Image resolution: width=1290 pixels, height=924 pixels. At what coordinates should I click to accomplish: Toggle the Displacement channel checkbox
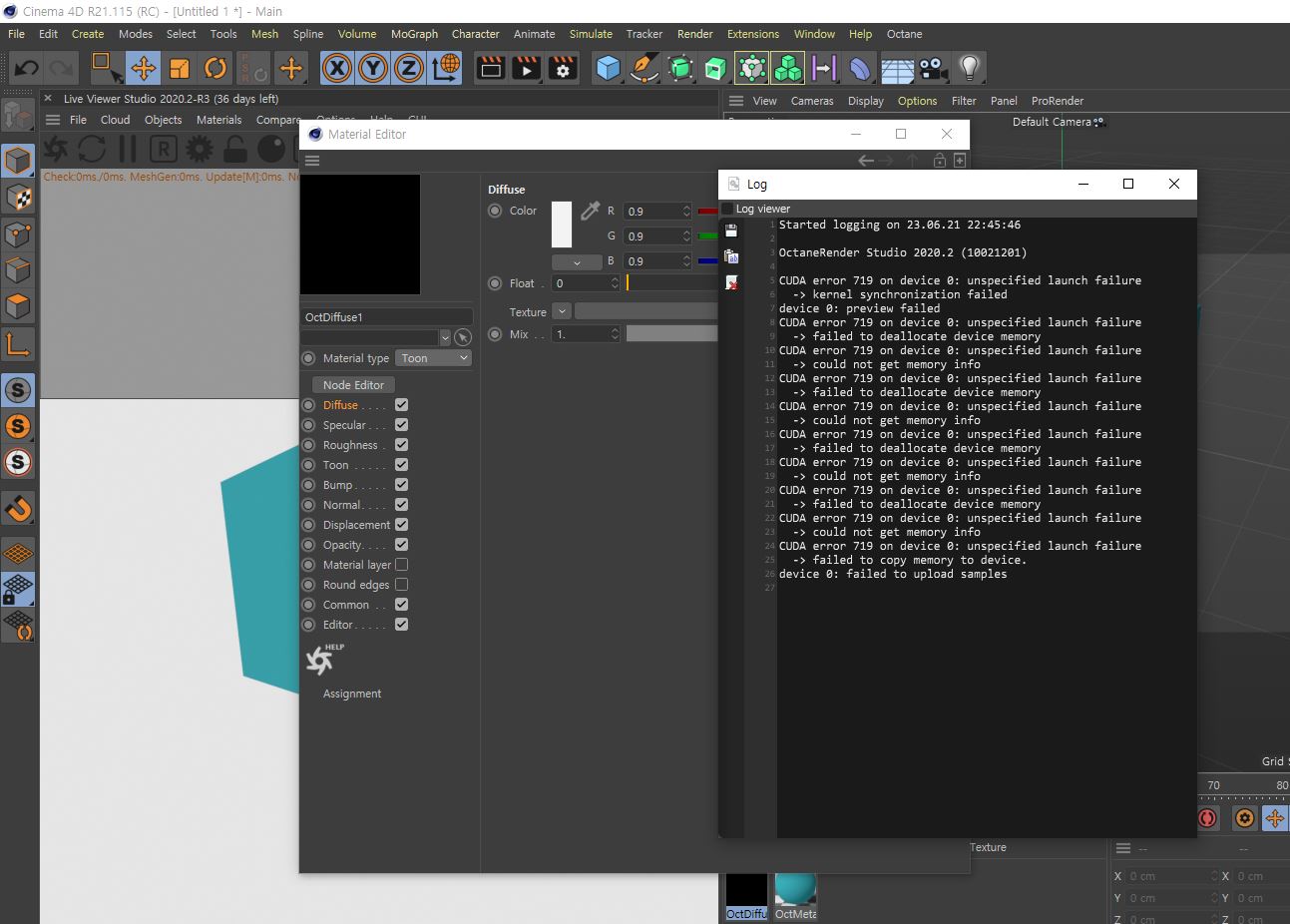[x=401, y=525]
